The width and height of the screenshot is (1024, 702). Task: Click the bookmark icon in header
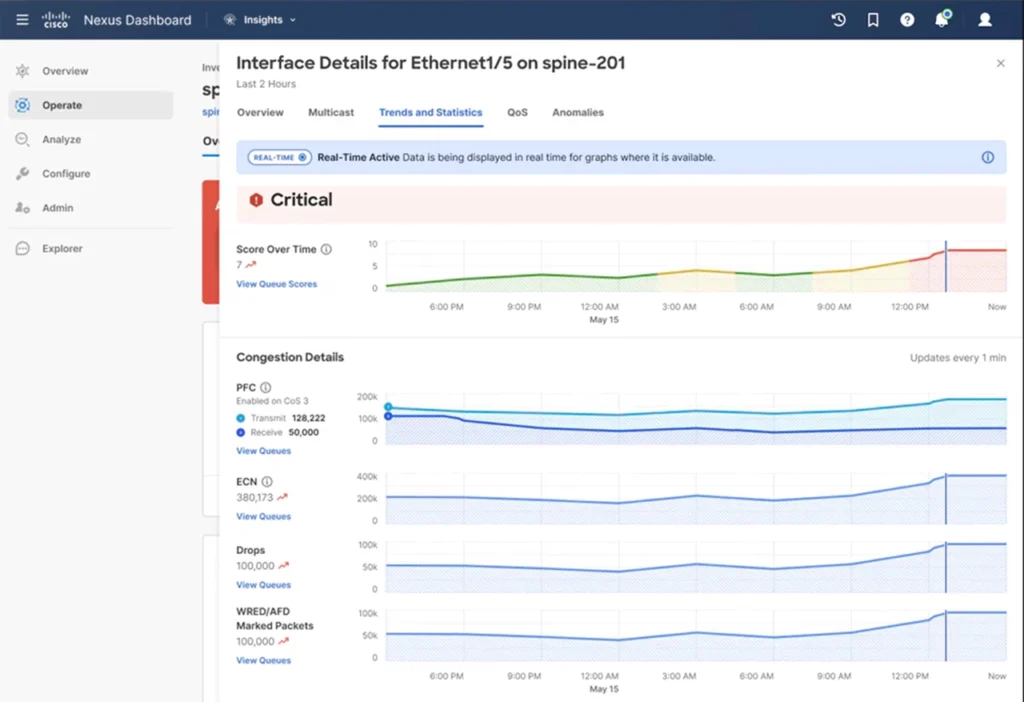point(872,20)
